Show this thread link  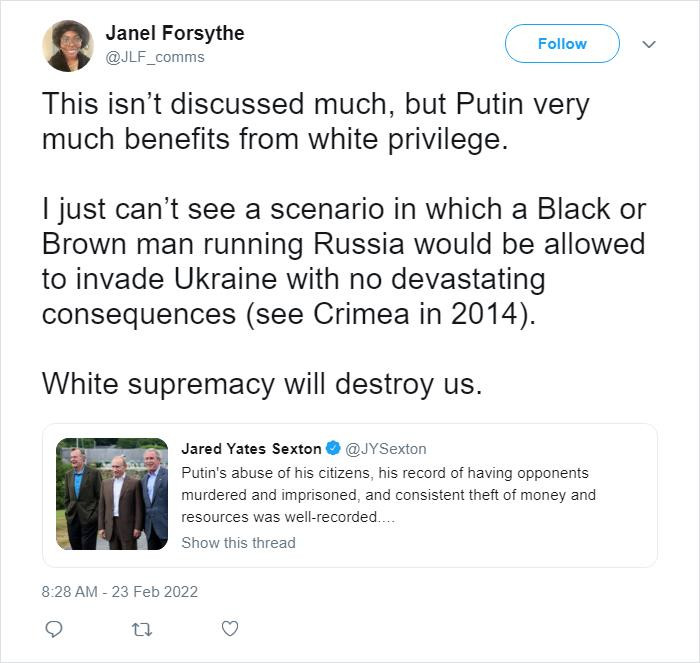(238, 542)
